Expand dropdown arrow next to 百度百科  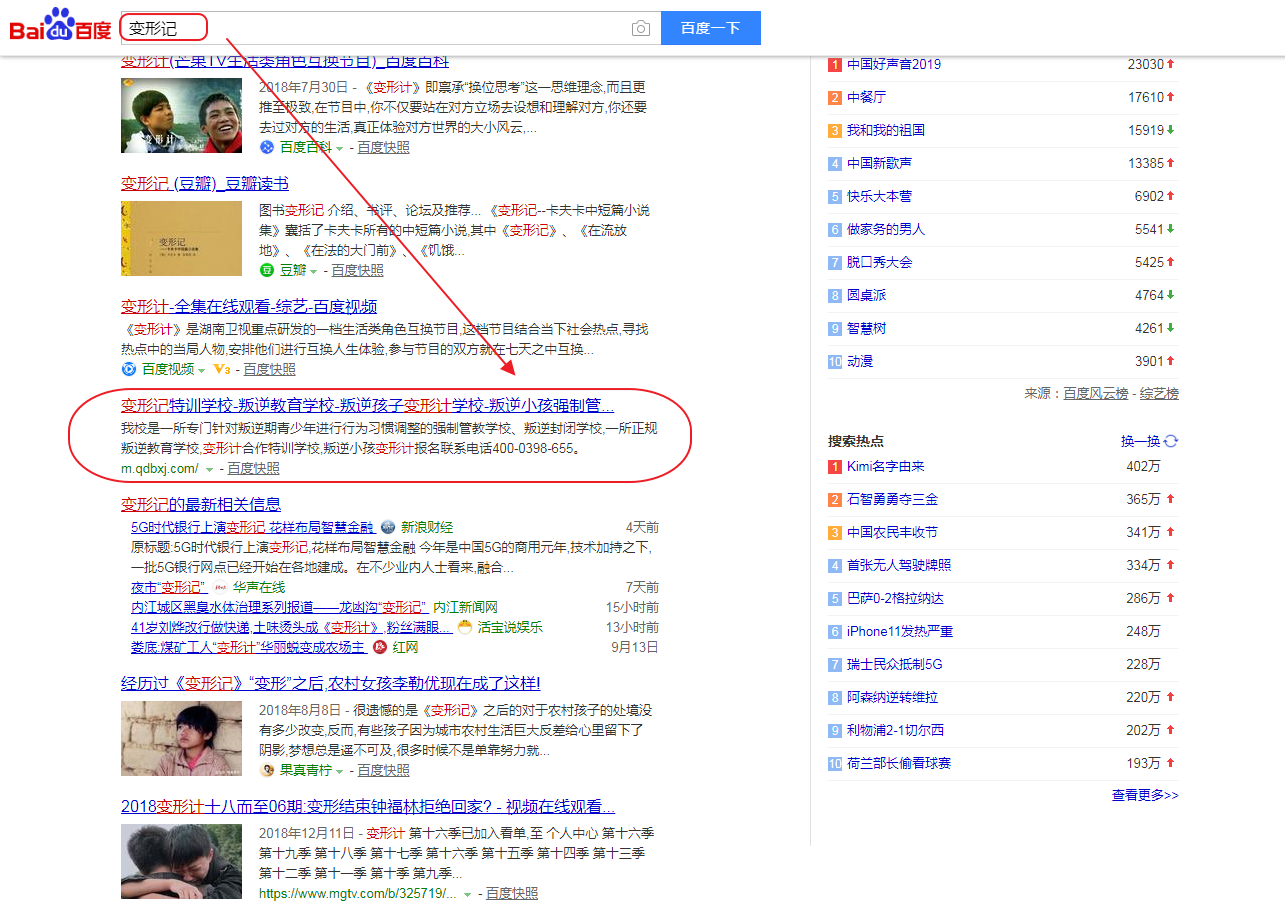(x=340, y=148)
